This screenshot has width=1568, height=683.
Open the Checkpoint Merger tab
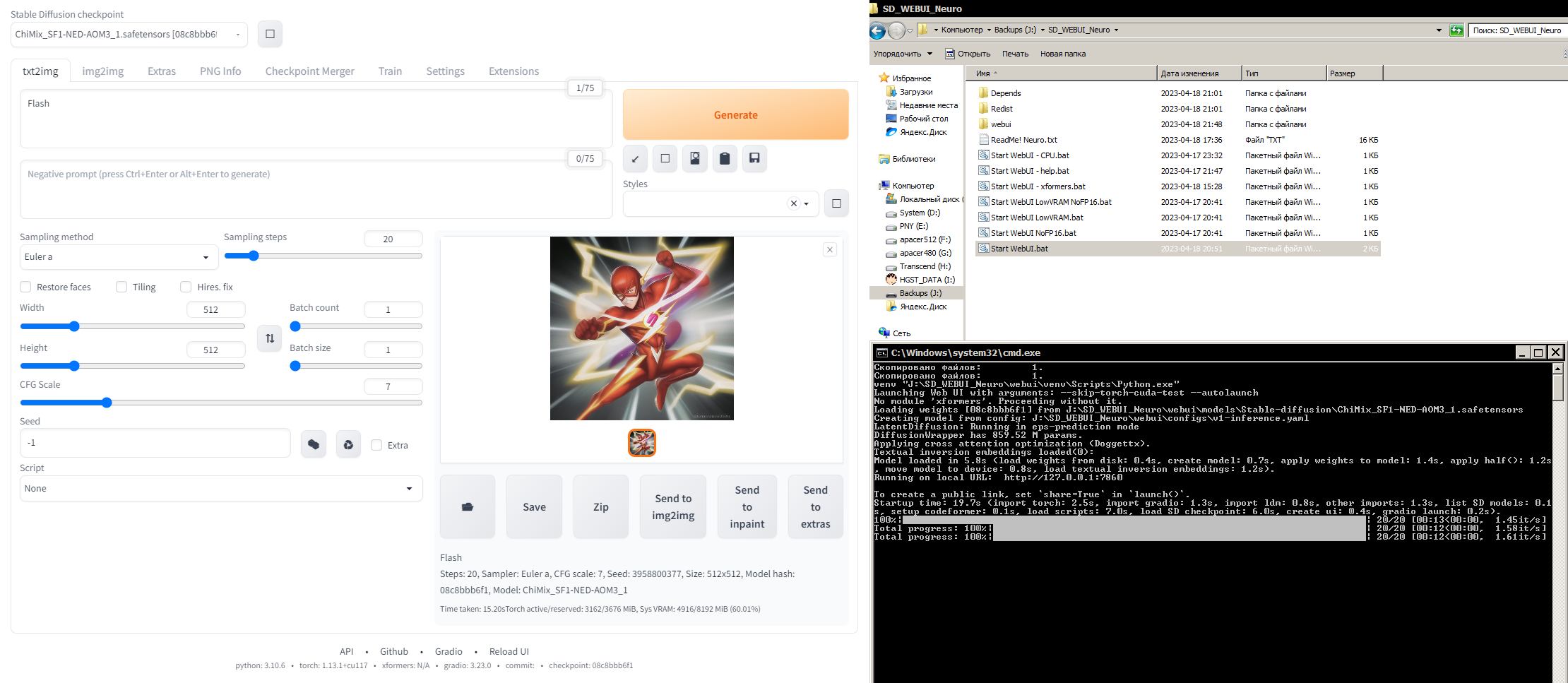click(x=310, y=71)
